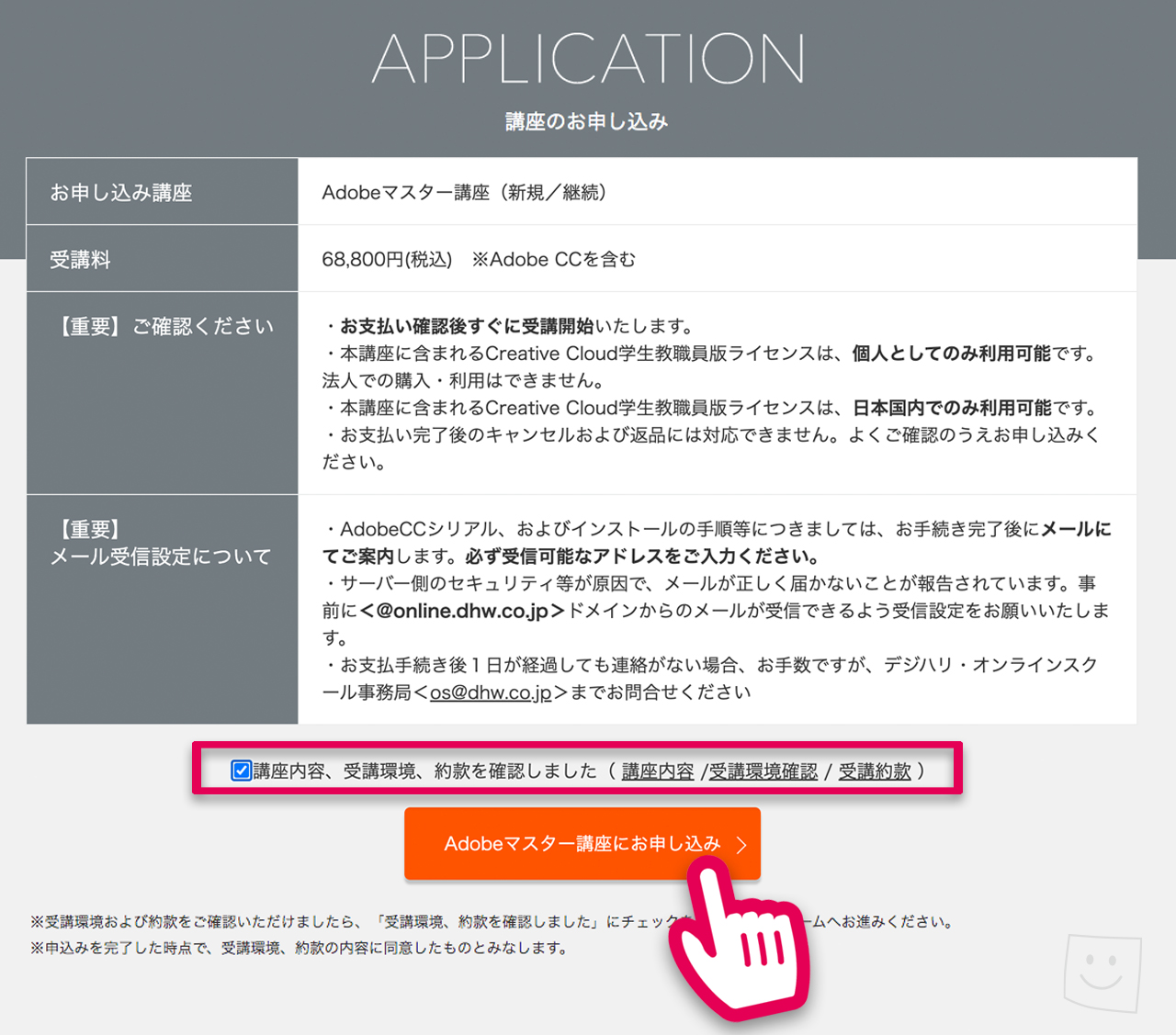Click the お支払い確認後すぐに受講開始 bold text

[x=467, y=326]
